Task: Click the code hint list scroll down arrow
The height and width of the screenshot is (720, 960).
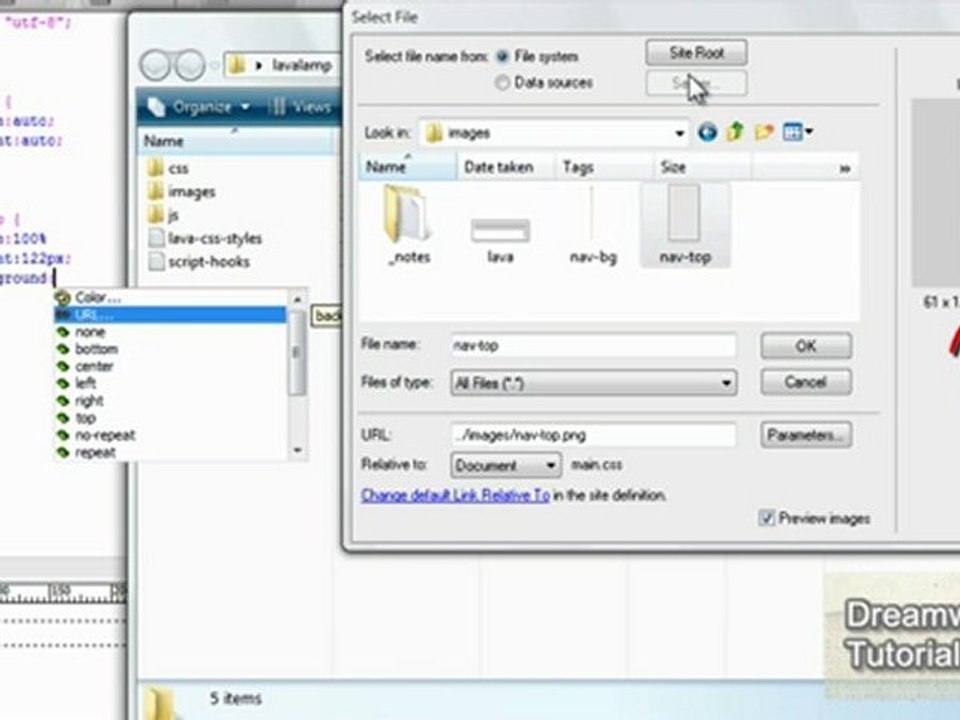Action: 298,451
